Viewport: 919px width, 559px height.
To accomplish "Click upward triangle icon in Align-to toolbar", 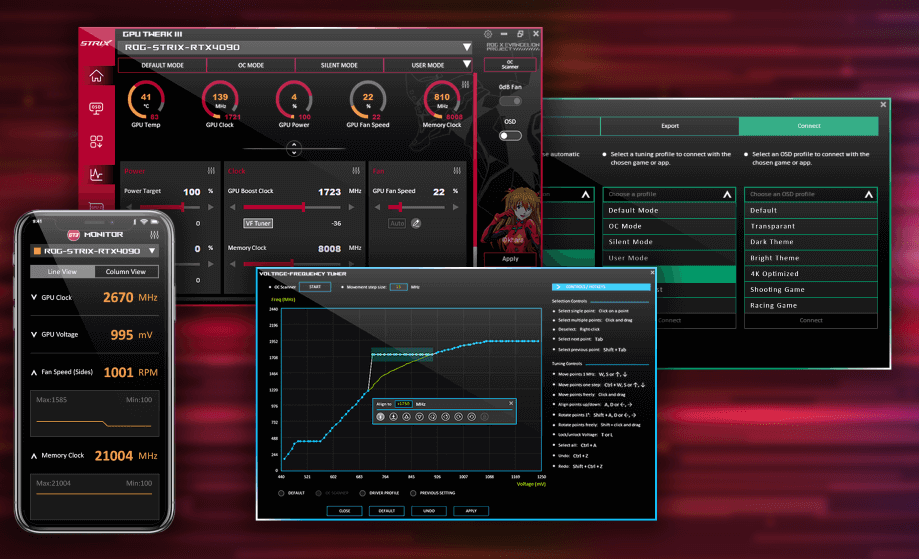I will [406, 417].
